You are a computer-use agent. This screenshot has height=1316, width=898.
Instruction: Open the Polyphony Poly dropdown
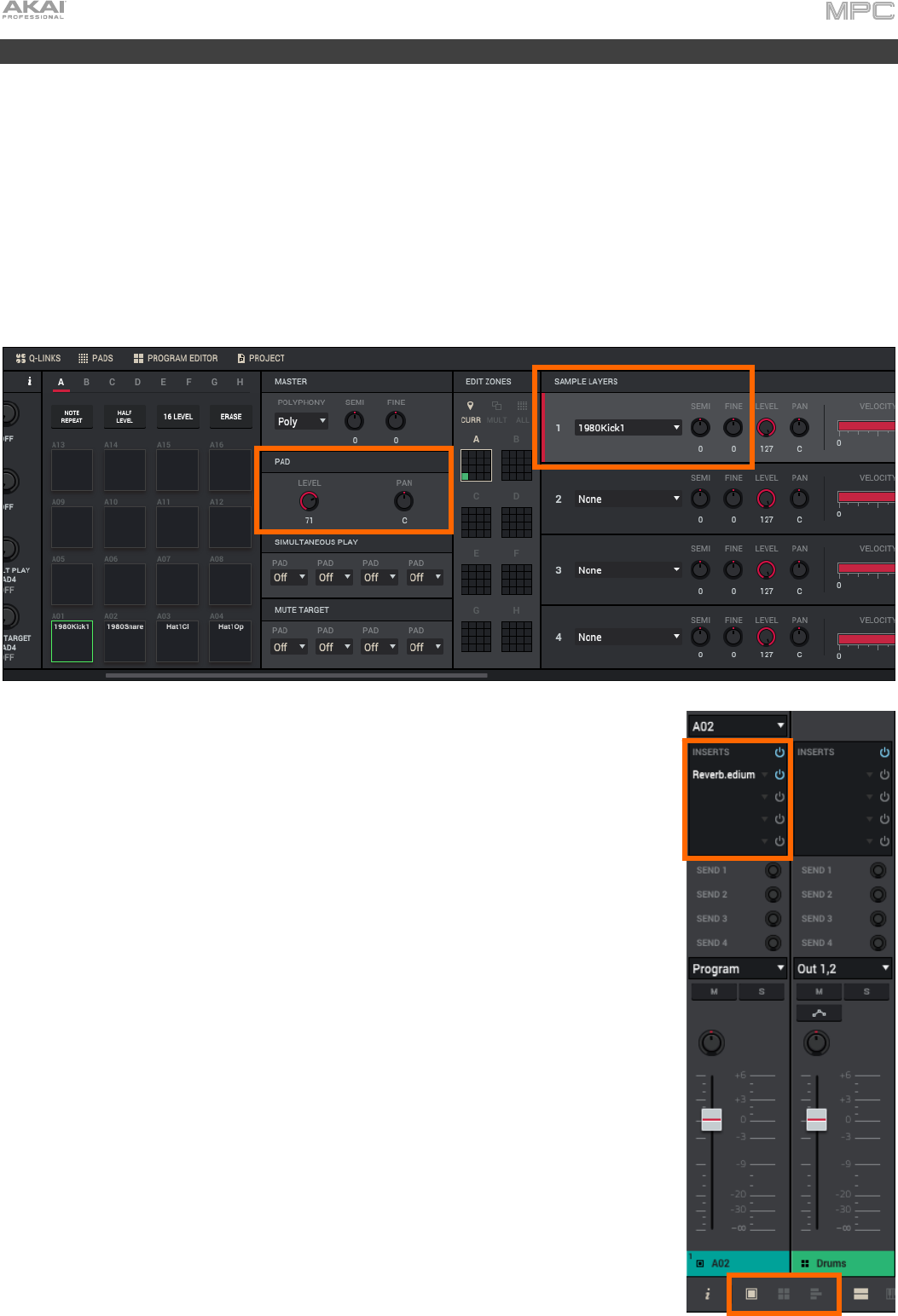(x=302, y=421)
